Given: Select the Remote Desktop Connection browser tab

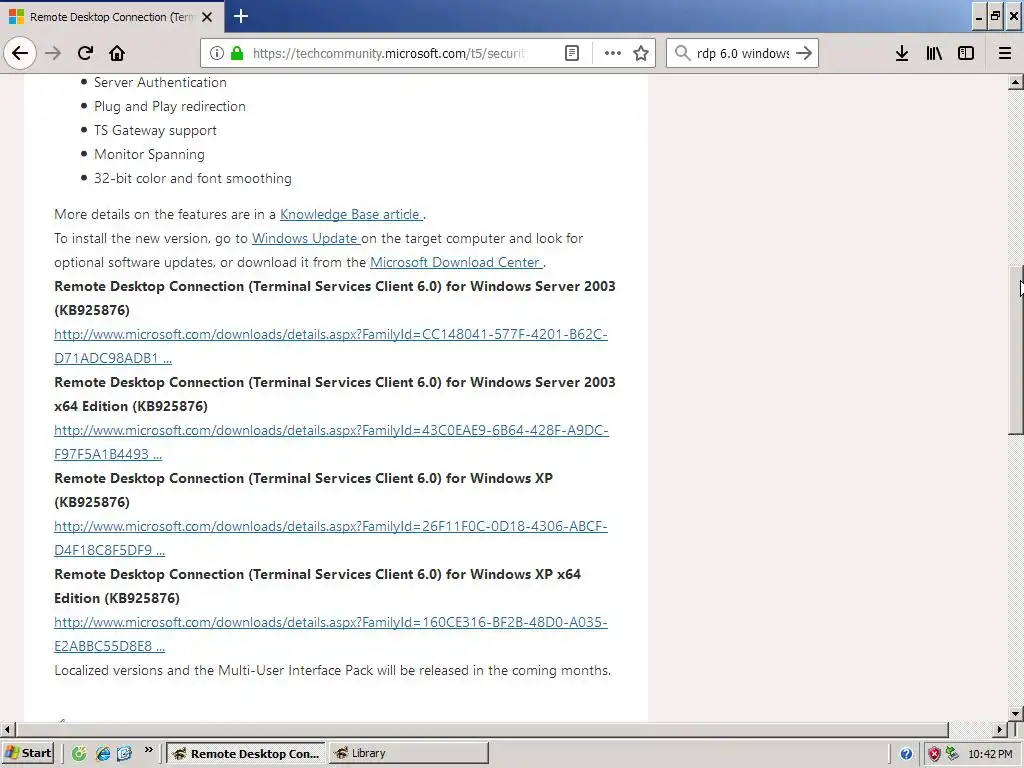Looking at the screenshot, I should click(x=112, y=17).
